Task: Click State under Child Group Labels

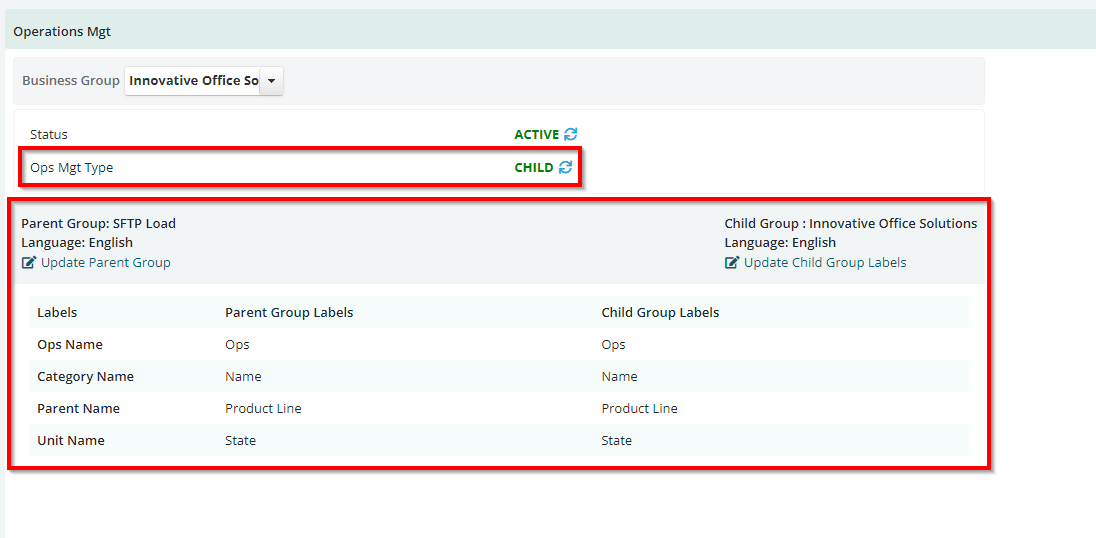Action: [x=616, y=441]
